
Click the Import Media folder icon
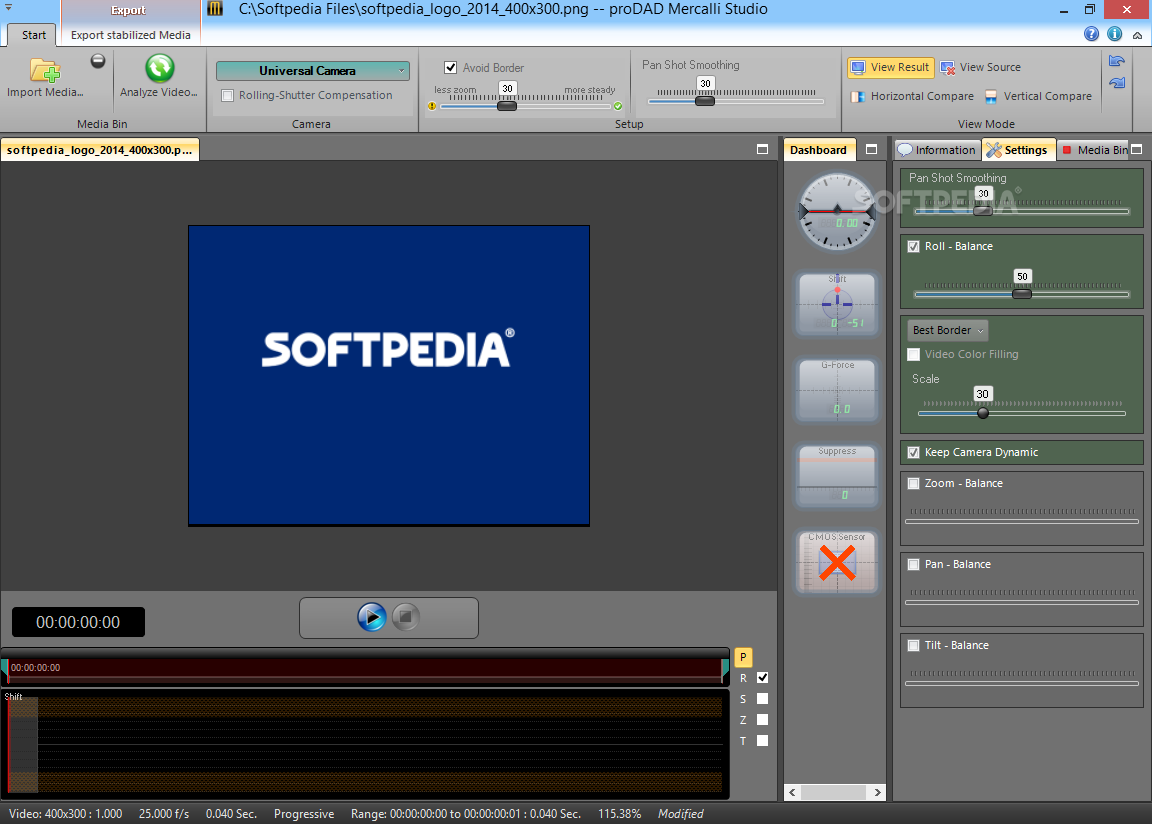[x=45, y=70]
